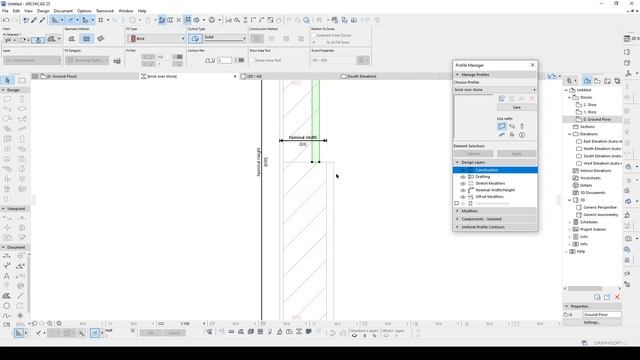Click the red delete X at Navigator bottom

pyautogui.click(x=617, y=297)
